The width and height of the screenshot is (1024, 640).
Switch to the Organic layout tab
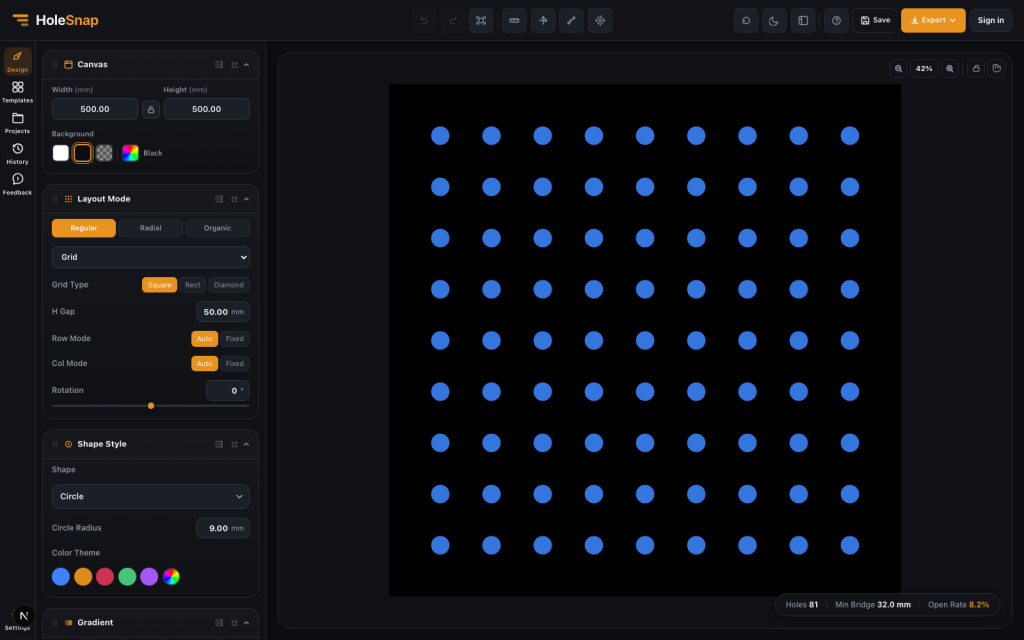[x=217, y=228]
